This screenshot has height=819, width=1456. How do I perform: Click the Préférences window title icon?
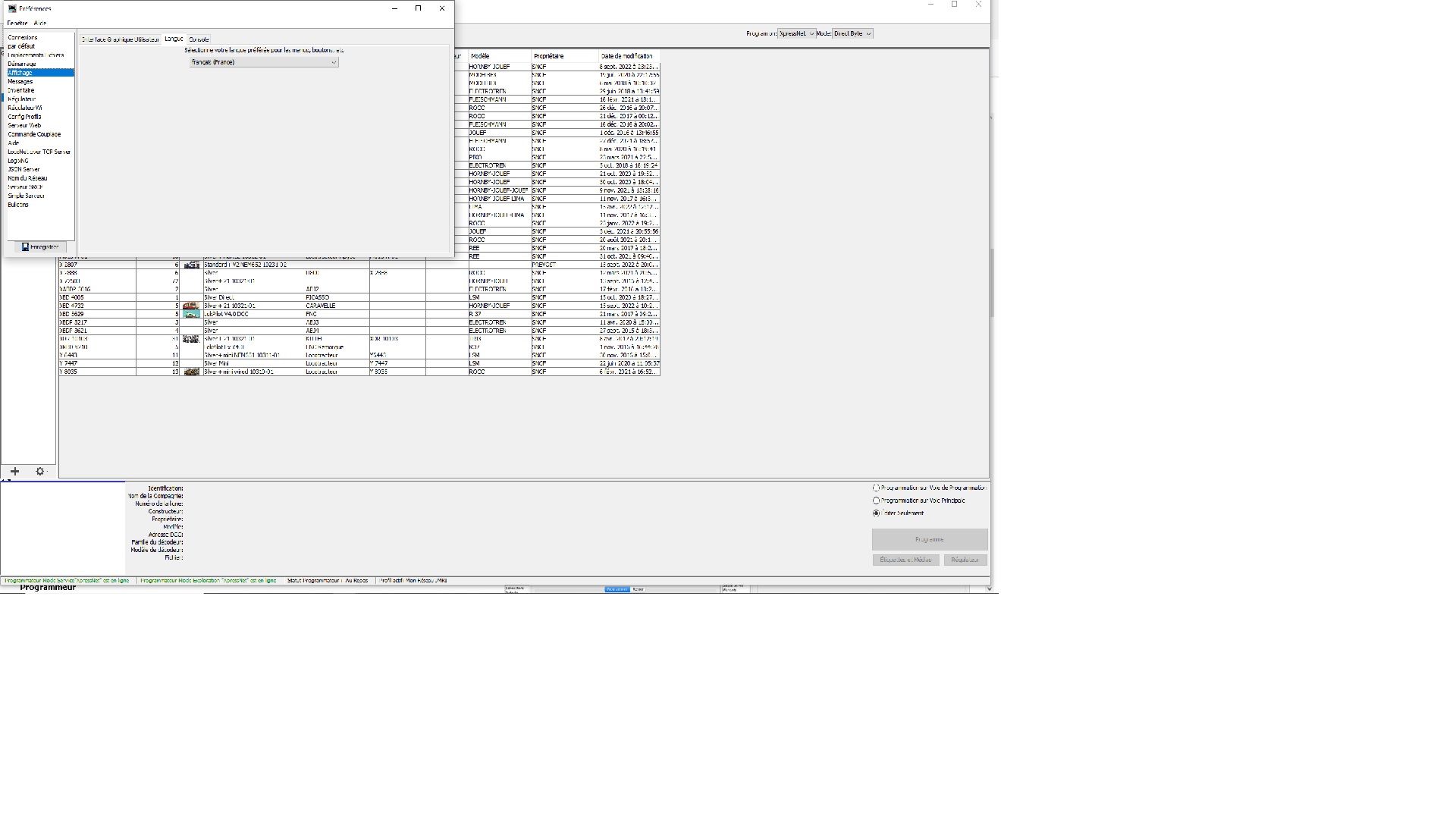(12, 8)
